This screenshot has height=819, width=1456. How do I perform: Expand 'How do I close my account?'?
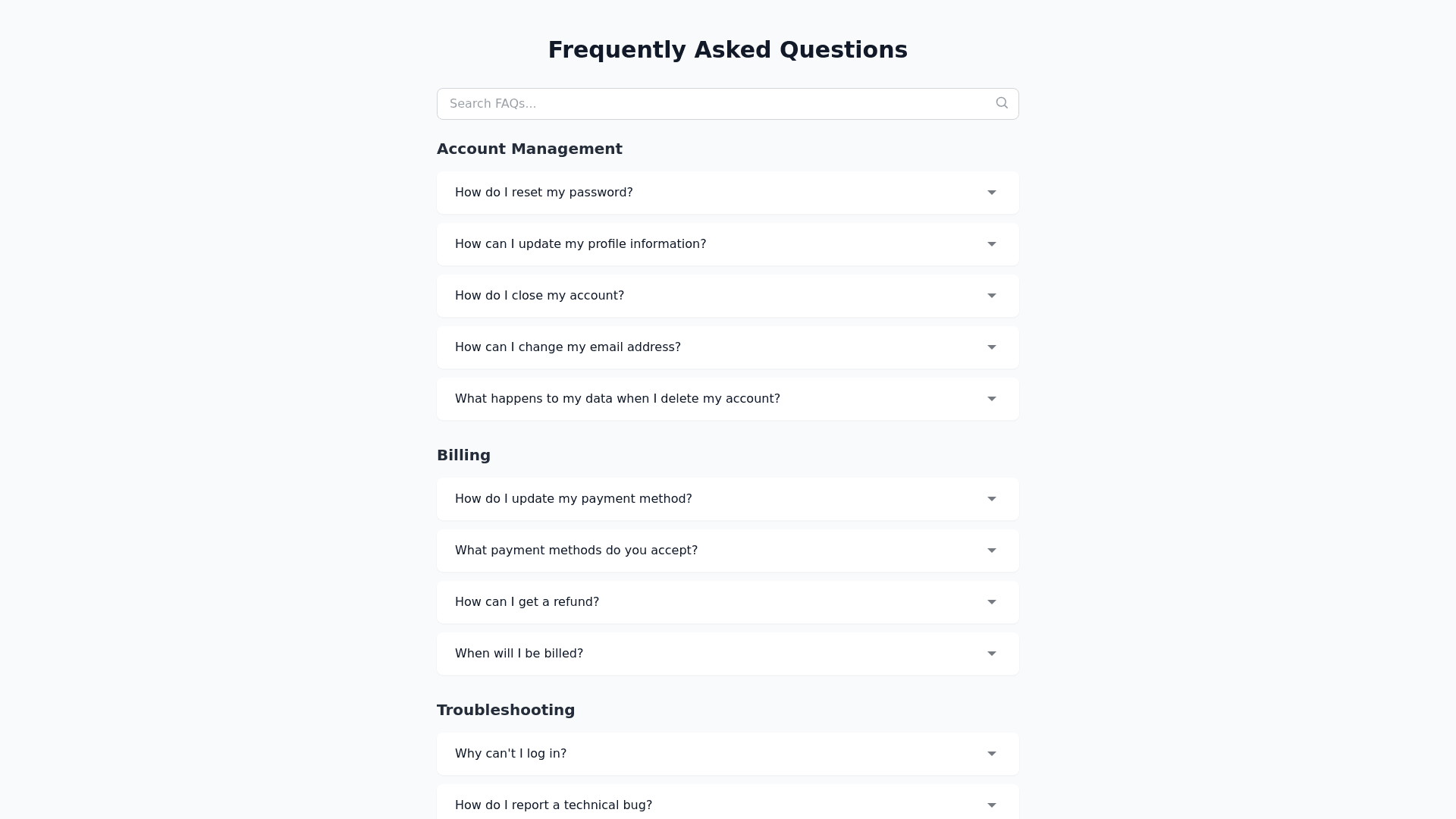[539, 296]
